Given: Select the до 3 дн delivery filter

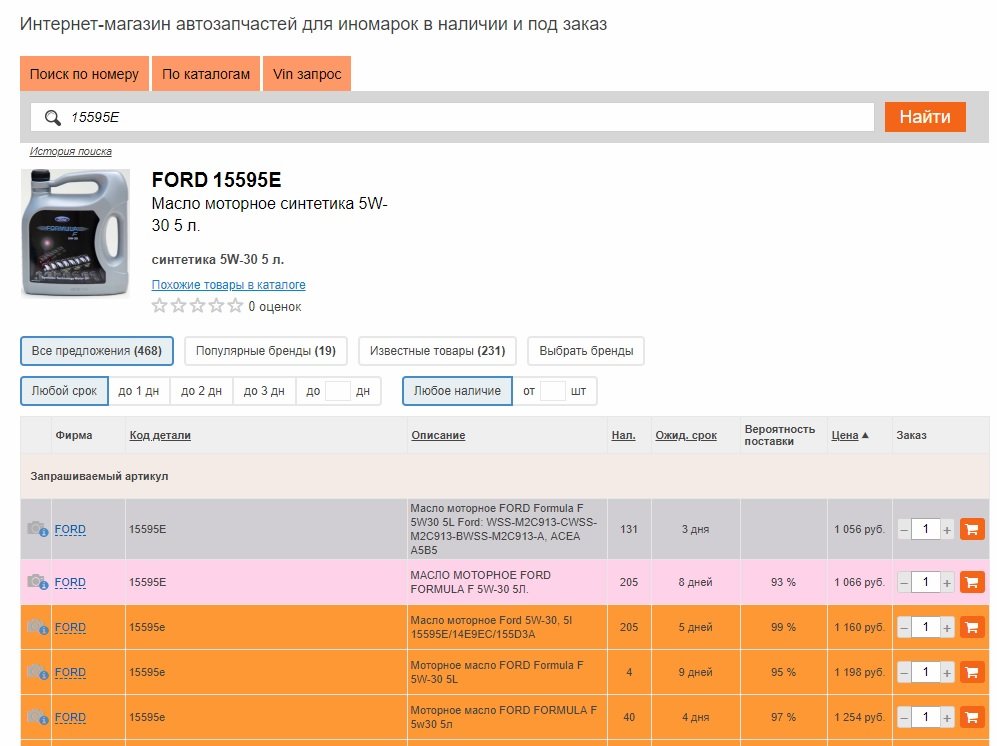Looking at the screenshot, I should (264, 391).
